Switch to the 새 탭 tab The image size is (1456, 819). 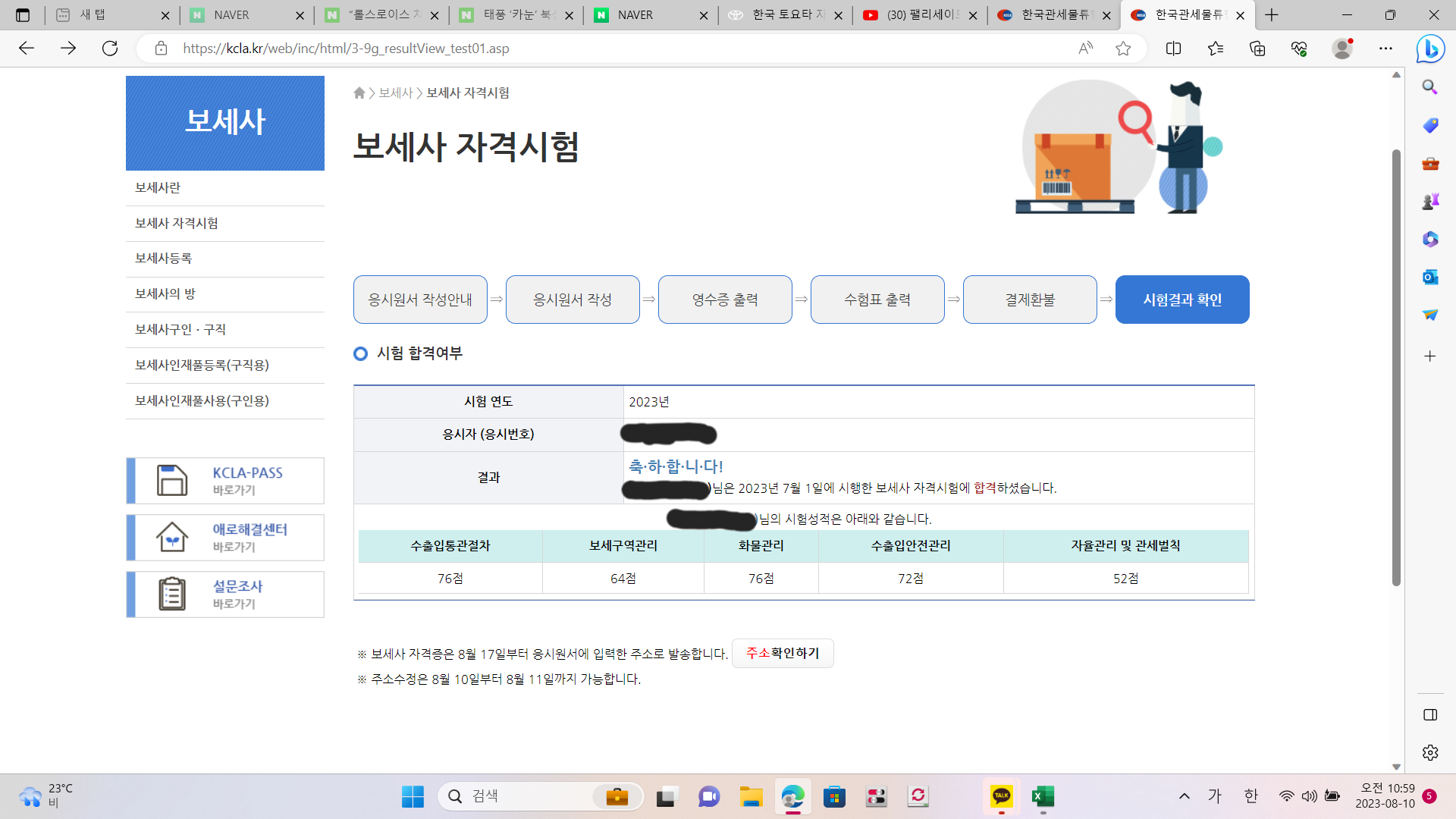point(112,15)
